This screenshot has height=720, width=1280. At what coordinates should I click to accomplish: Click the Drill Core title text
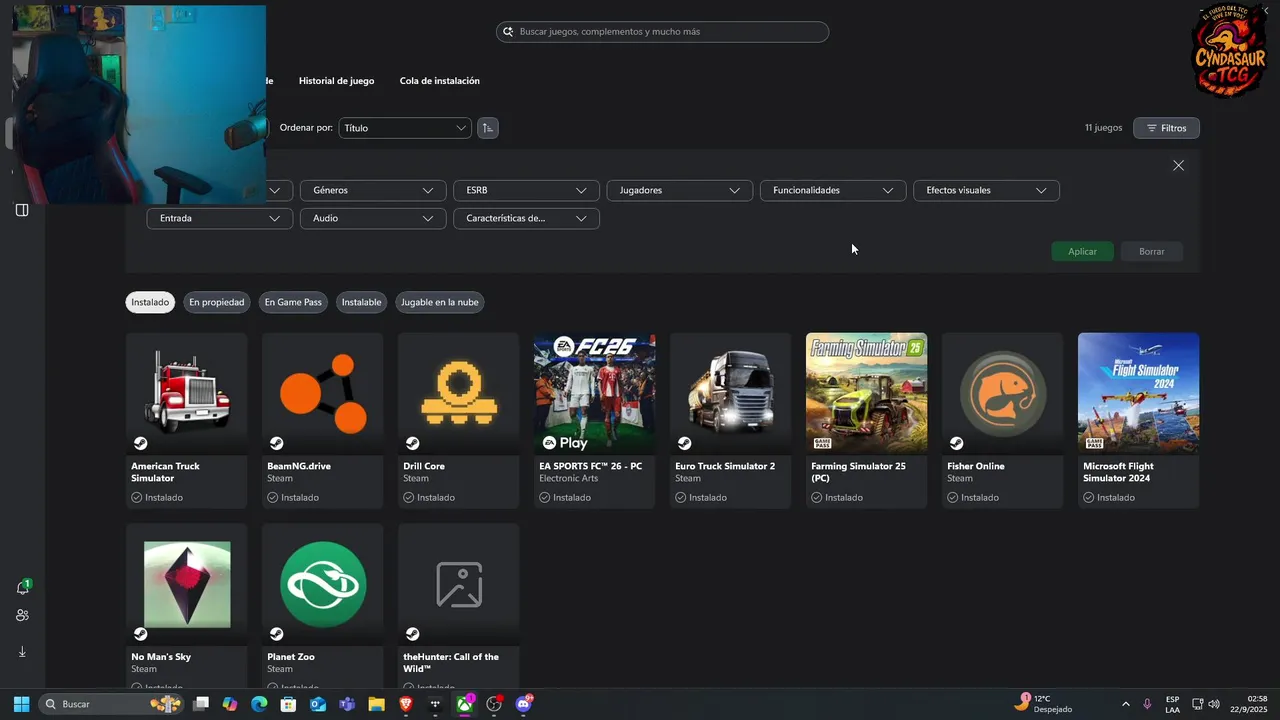[x=424, y=466]
